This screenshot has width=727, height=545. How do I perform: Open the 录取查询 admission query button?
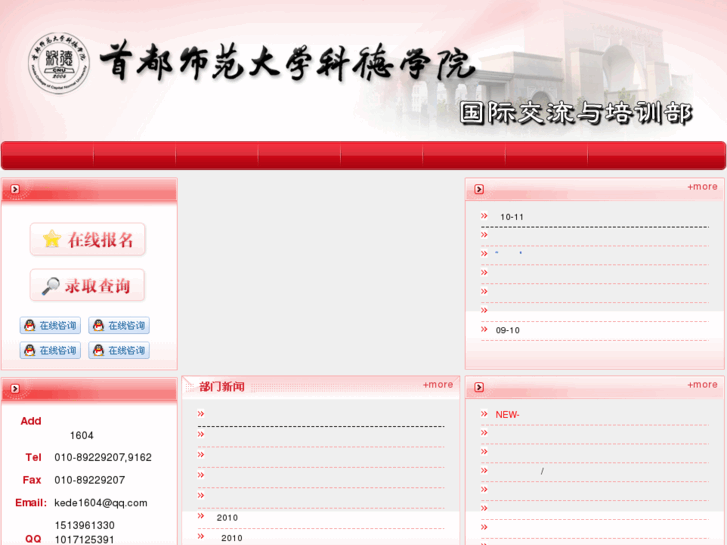[88, 285]
